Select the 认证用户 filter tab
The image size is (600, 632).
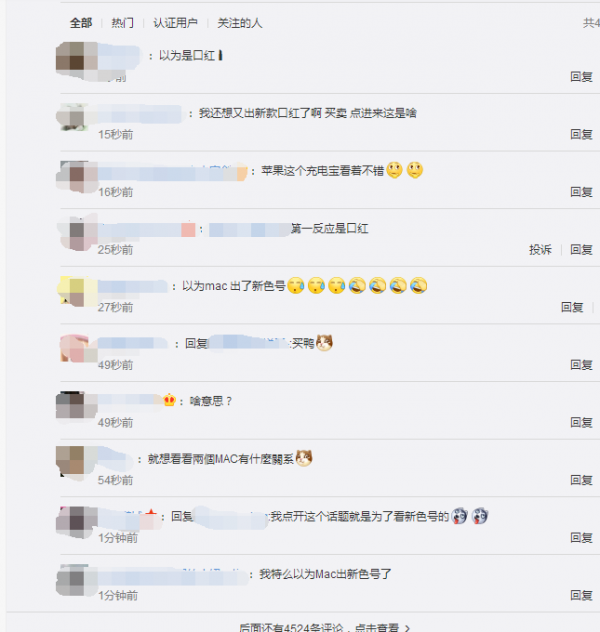[x=175, y=23]
